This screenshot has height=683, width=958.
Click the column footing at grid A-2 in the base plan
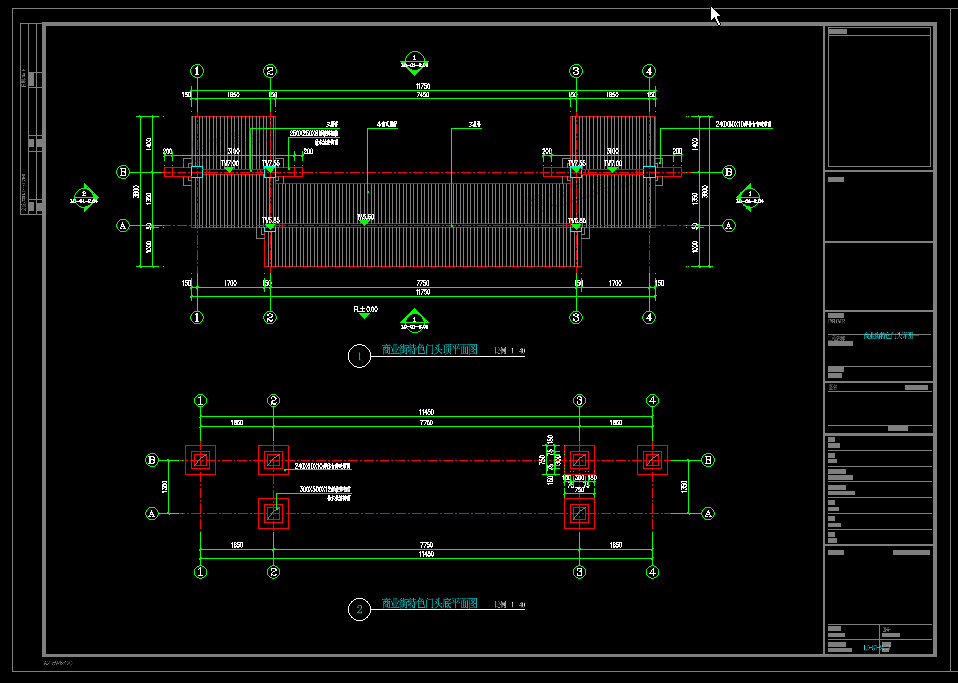click(273, 514)
